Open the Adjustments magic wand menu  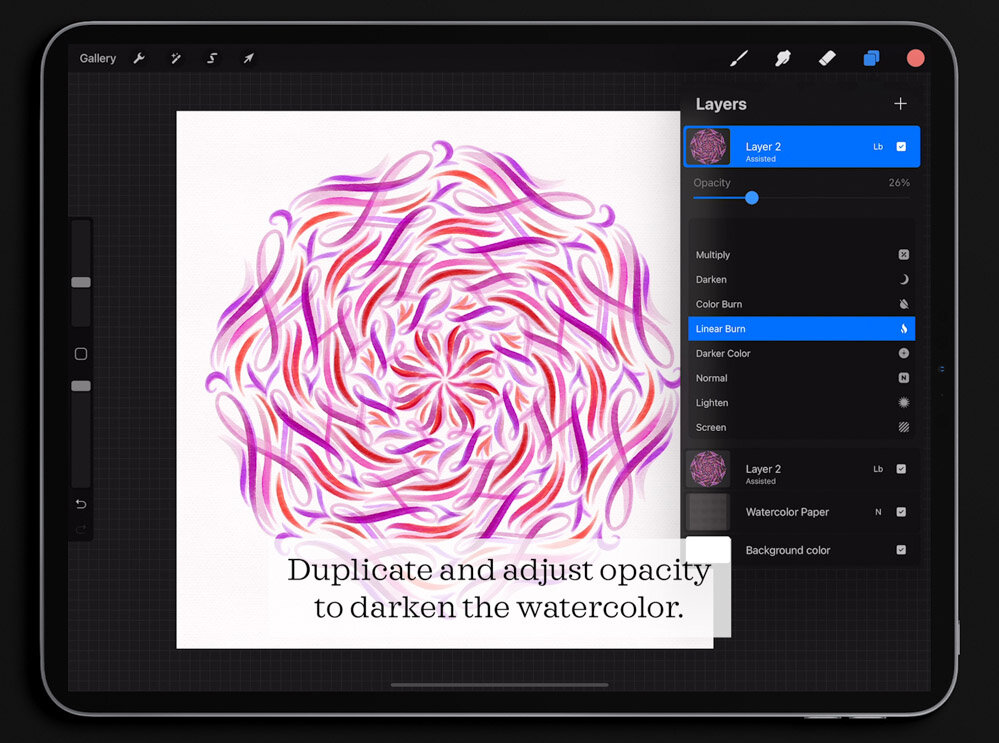176,58
